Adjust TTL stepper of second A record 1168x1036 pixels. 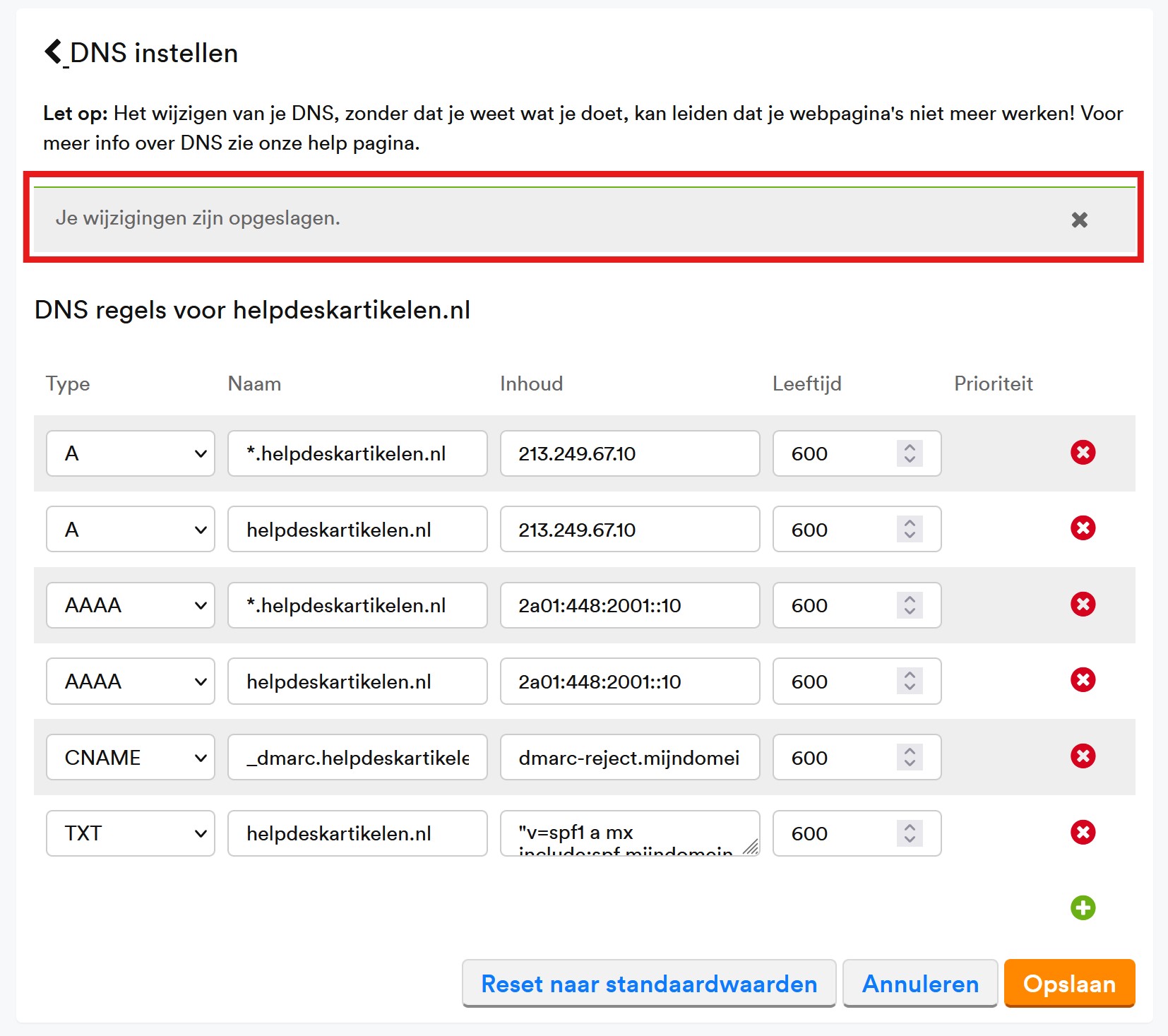[910, 529]
